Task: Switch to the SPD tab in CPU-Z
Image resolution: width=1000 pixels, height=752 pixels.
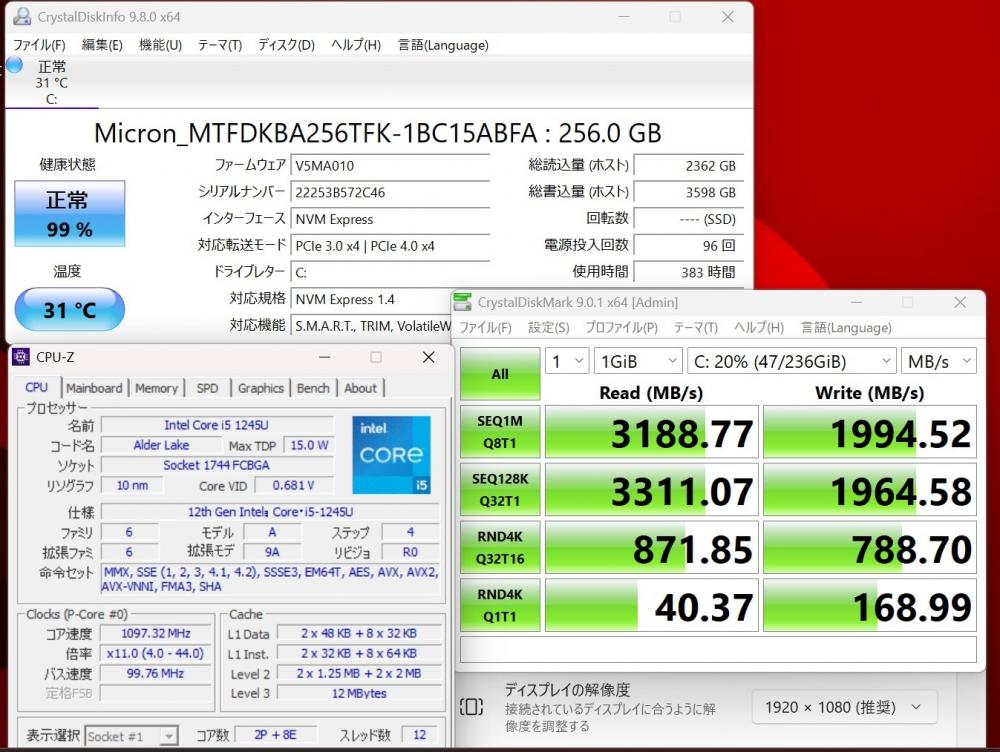Action: coord(207,388)
